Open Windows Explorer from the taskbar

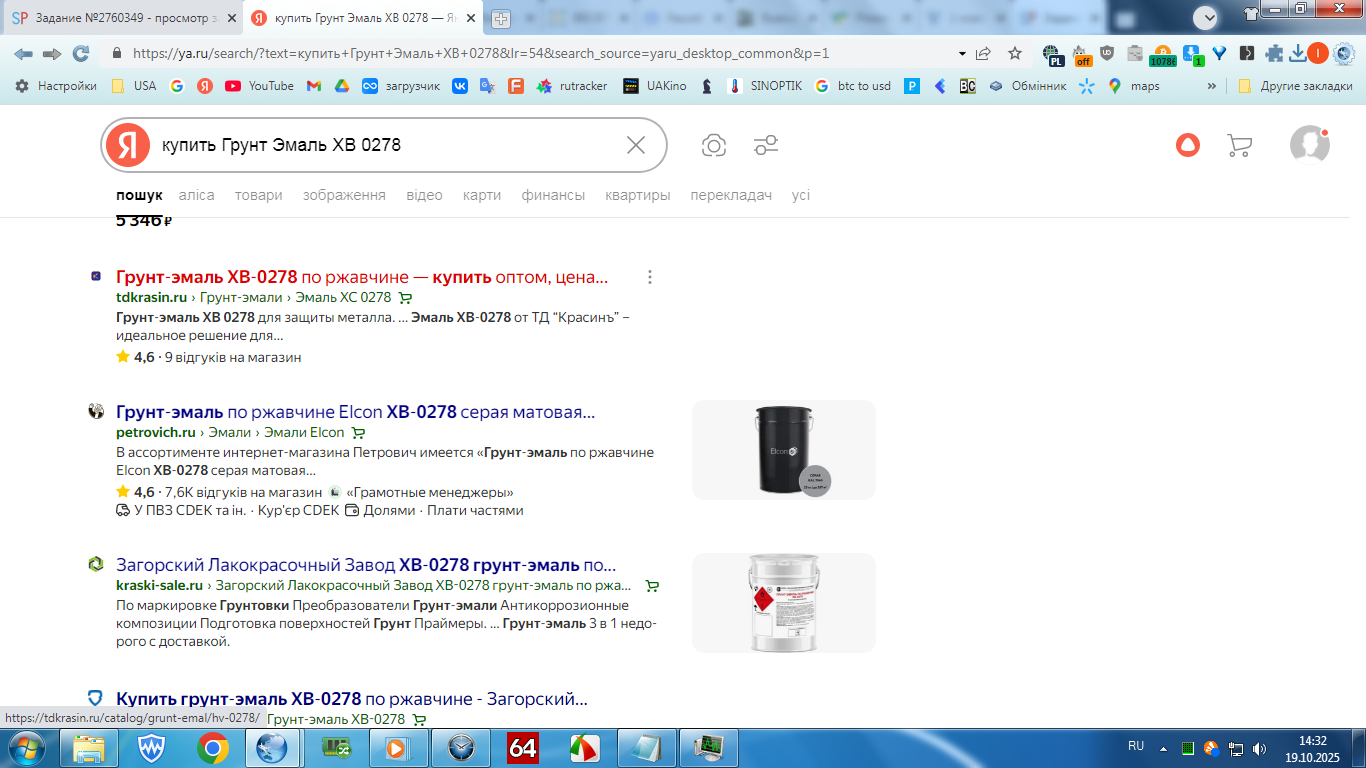[x=90, y=748]
